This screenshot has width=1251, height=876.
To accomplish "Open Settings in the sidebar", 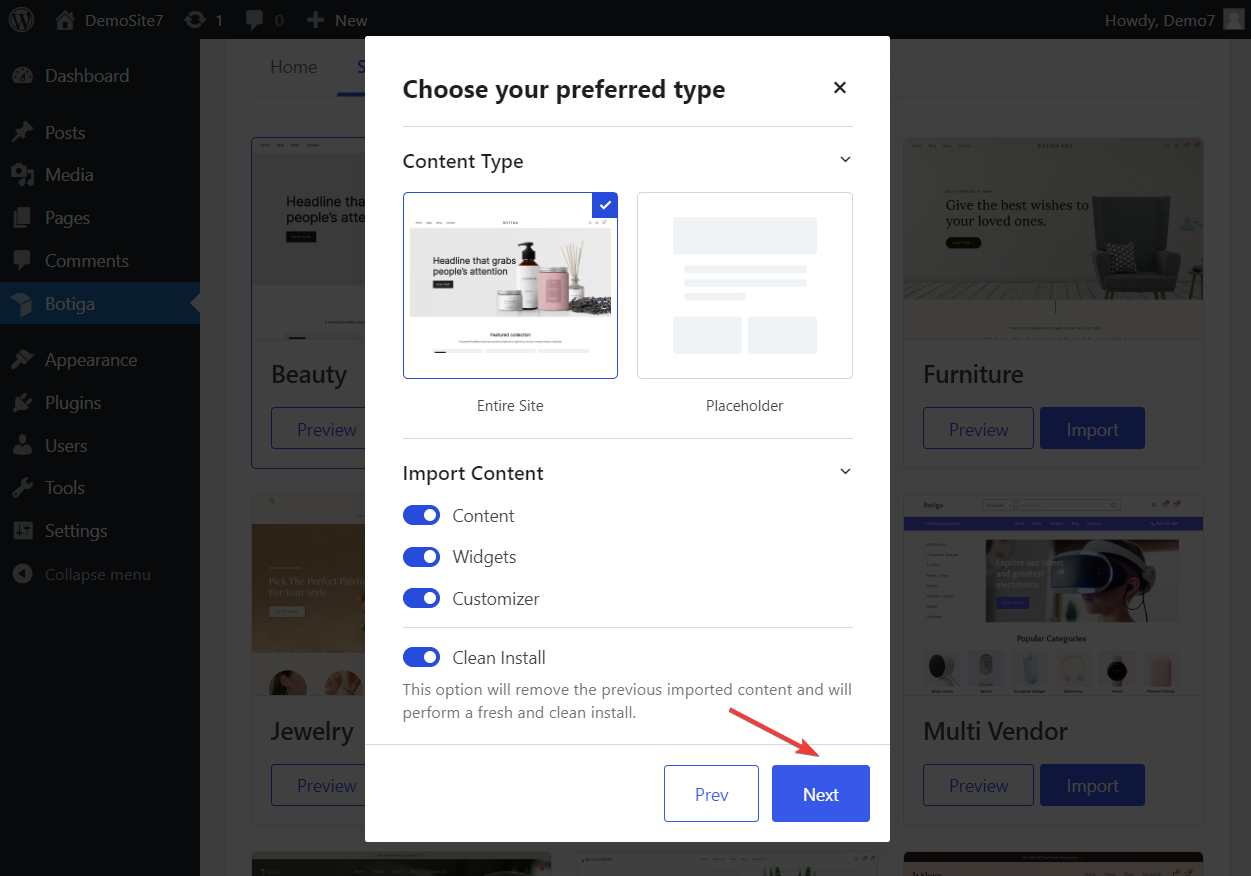I will click(100, 531).
